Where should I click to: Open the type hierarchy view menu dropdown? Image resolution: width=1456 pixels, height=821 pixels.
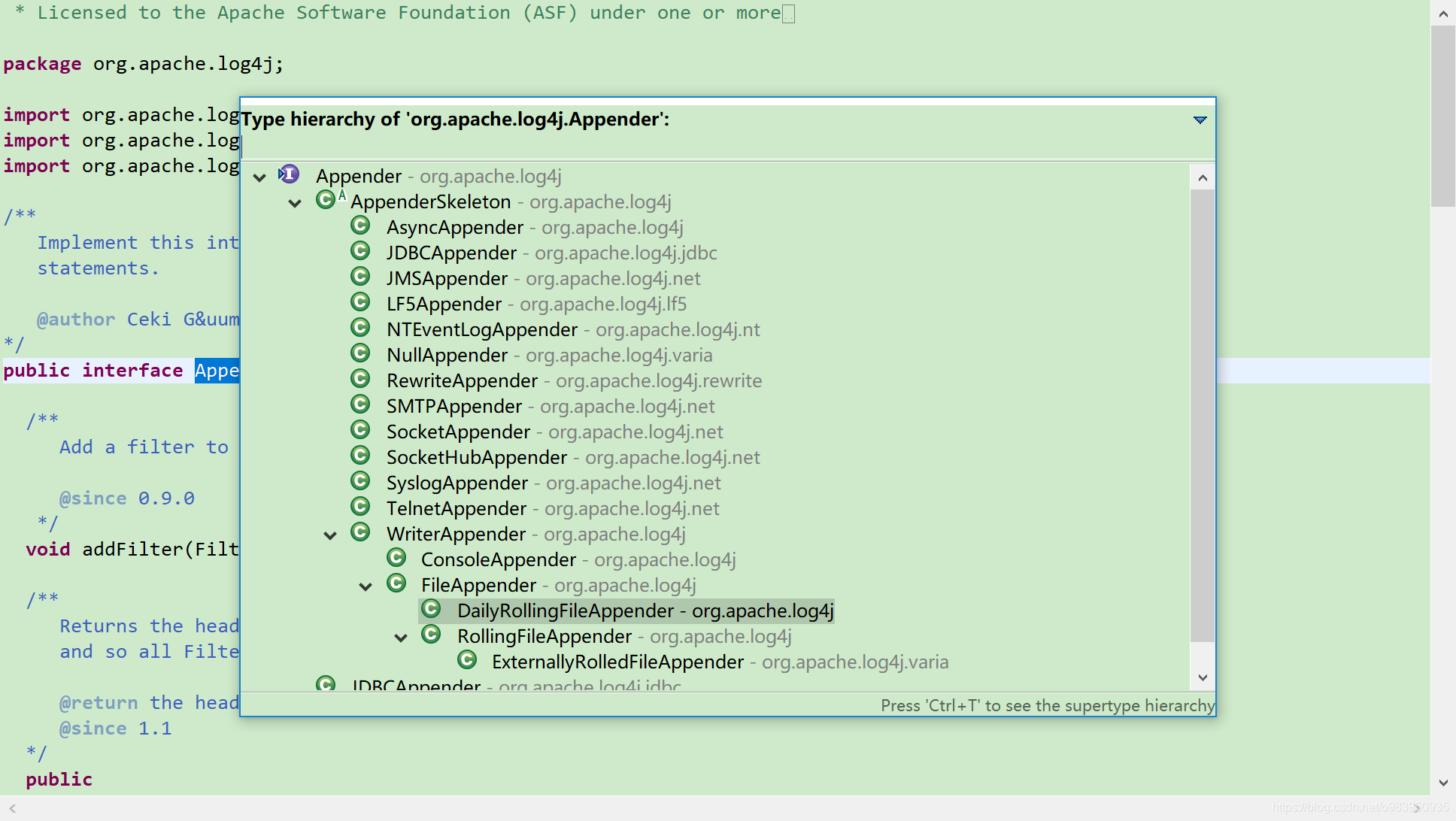coord(1200,120)
